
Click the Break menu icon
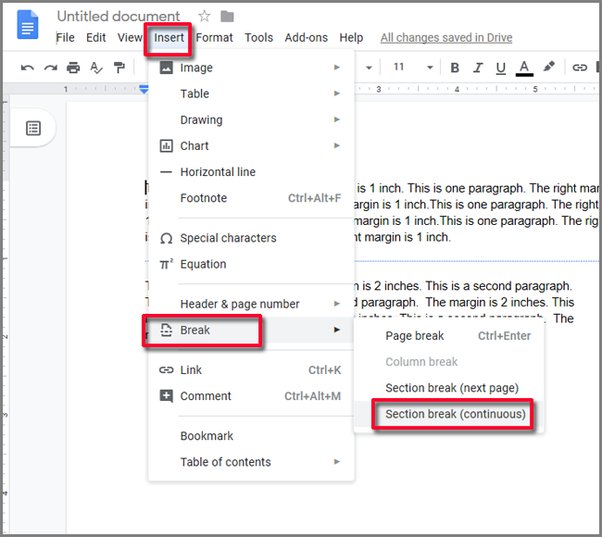(166, 330)
